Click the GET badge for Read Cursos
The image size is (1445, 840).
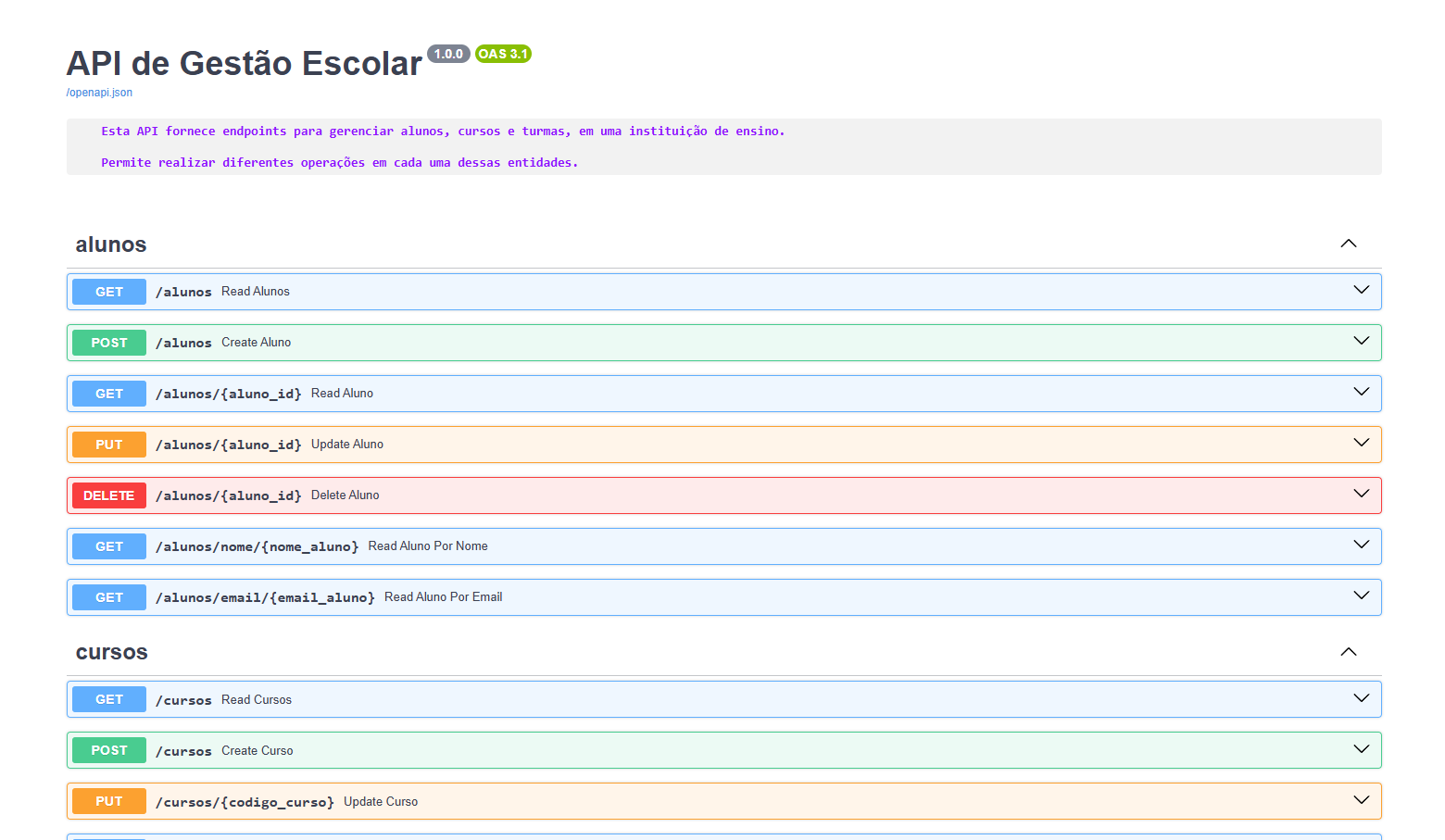109,699
